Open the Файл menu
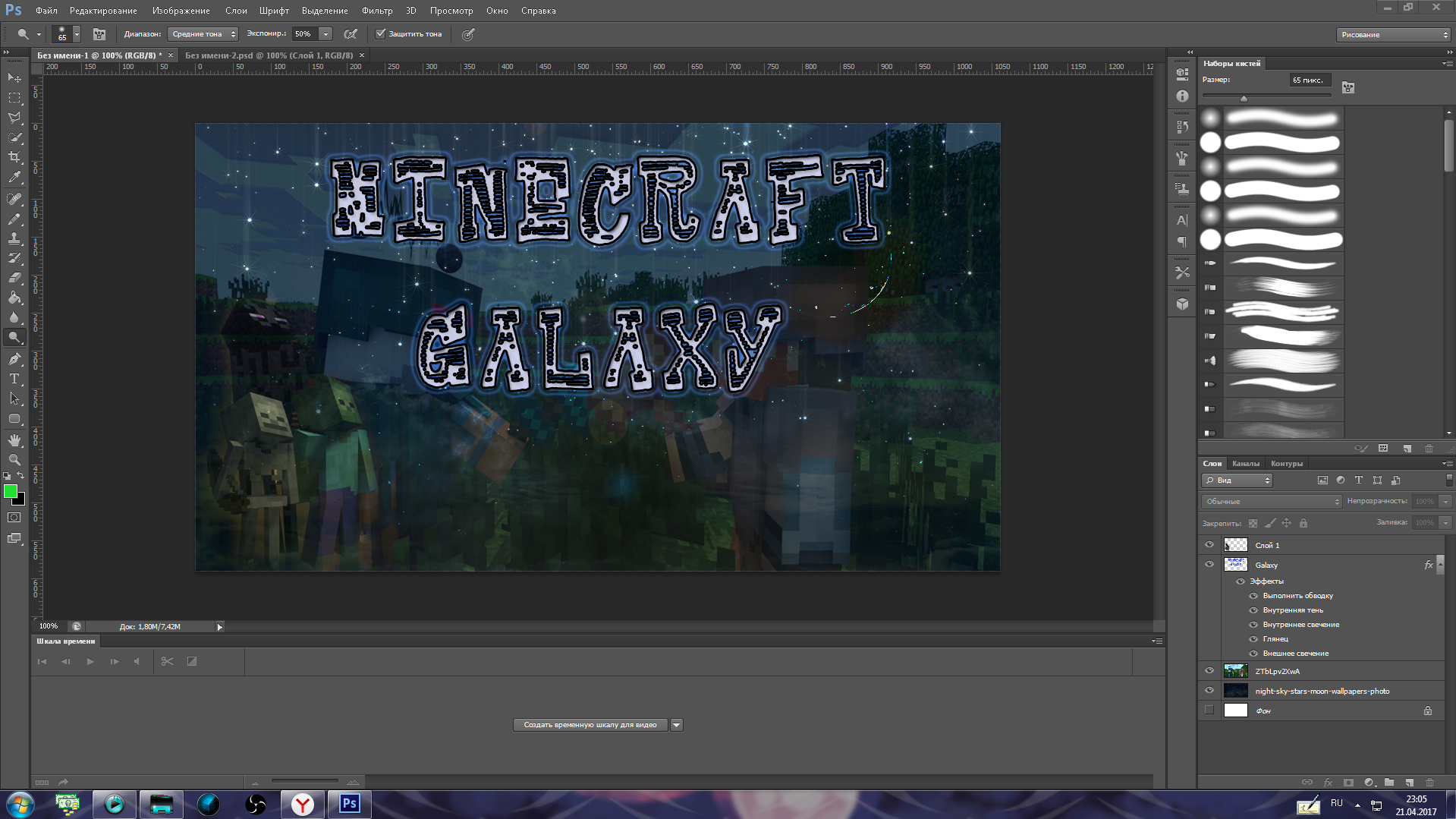The image size is (1456, 819). coord(46,11)
